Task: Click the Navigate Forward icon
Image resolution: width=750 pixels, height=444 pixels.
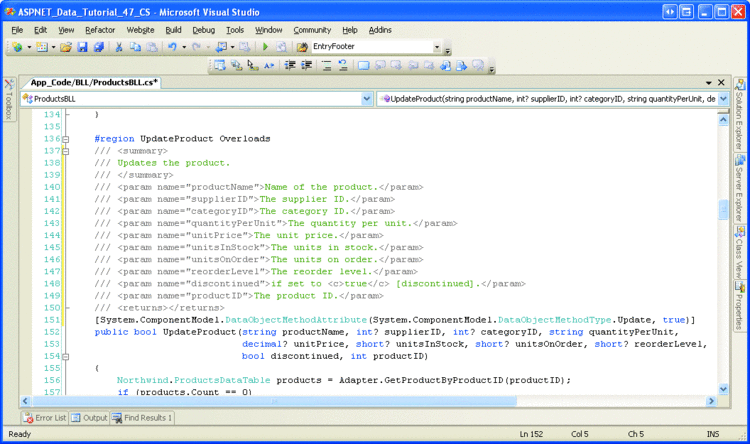Action: 245,47
